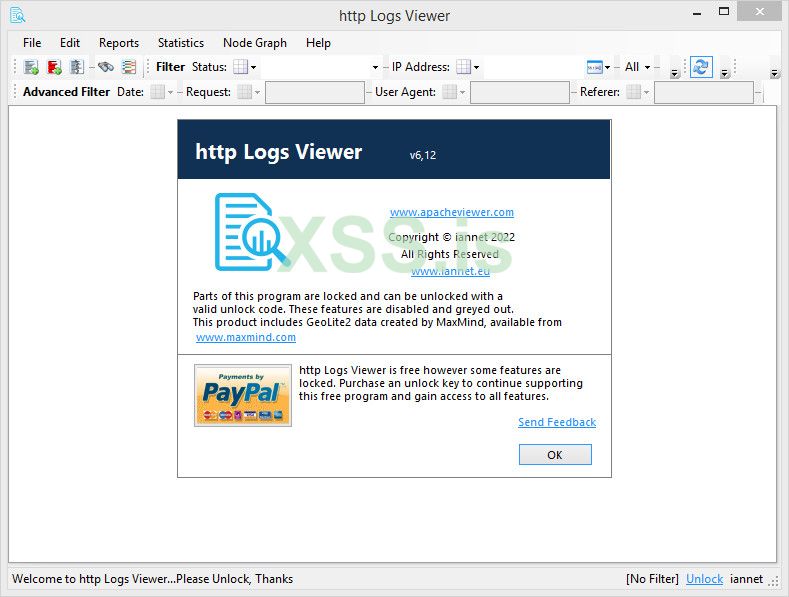Click the User Agent filter text field

click(519, 92)
